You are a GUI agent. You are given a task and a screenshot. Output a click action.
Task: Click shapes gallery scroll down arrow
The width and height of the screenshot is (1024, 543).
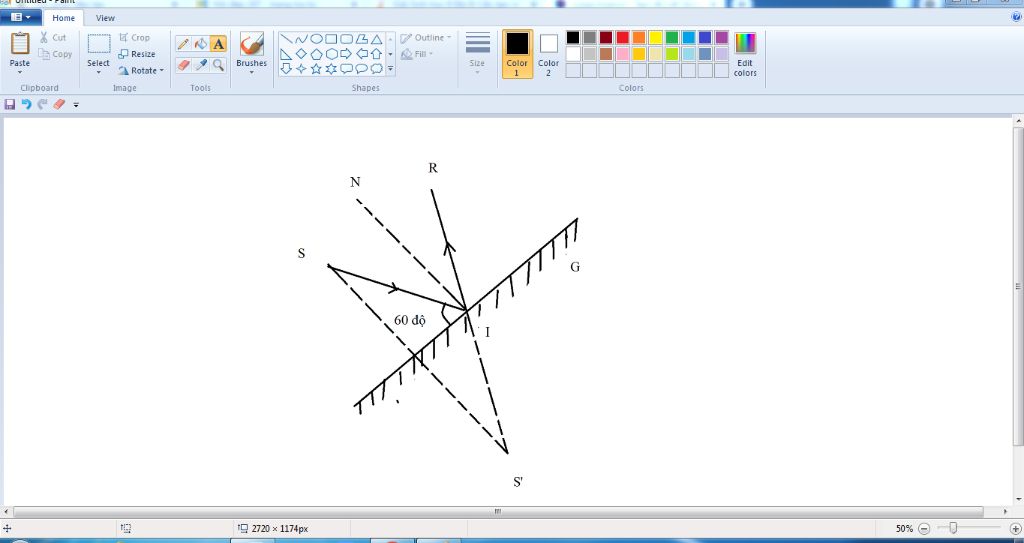pyautogui.click(x=391, y=54)
